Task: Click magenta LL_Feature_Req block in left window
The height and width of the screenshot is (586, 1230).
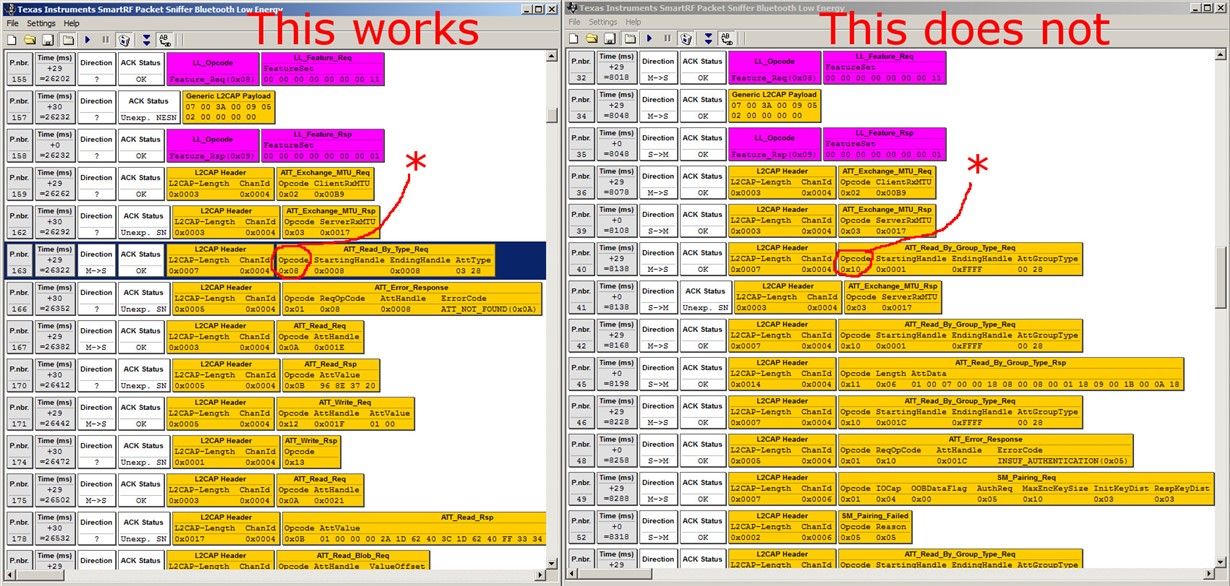Action: (321, 70)
